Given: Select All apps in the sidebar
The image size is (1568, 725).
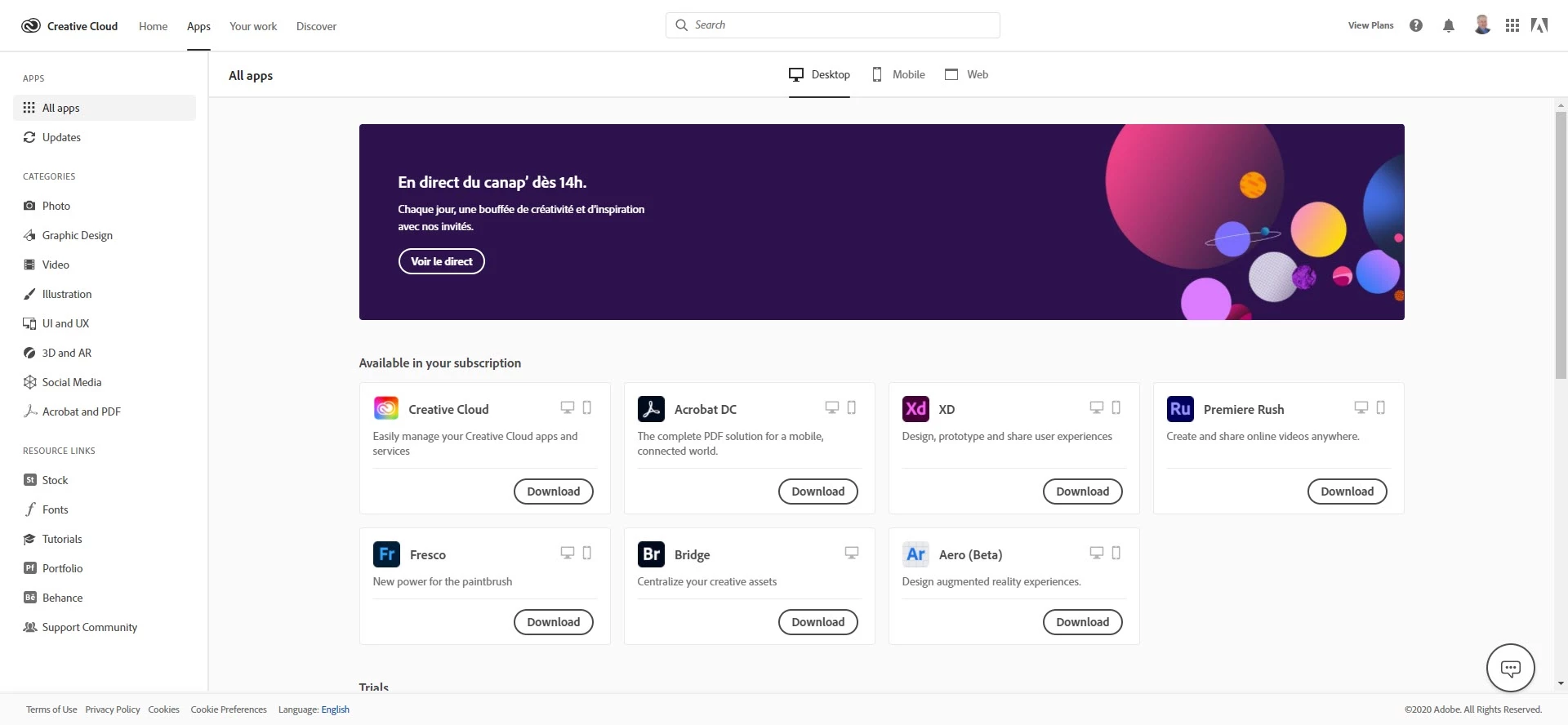Looking at the screenshot, I should click(x=105, y=108).
